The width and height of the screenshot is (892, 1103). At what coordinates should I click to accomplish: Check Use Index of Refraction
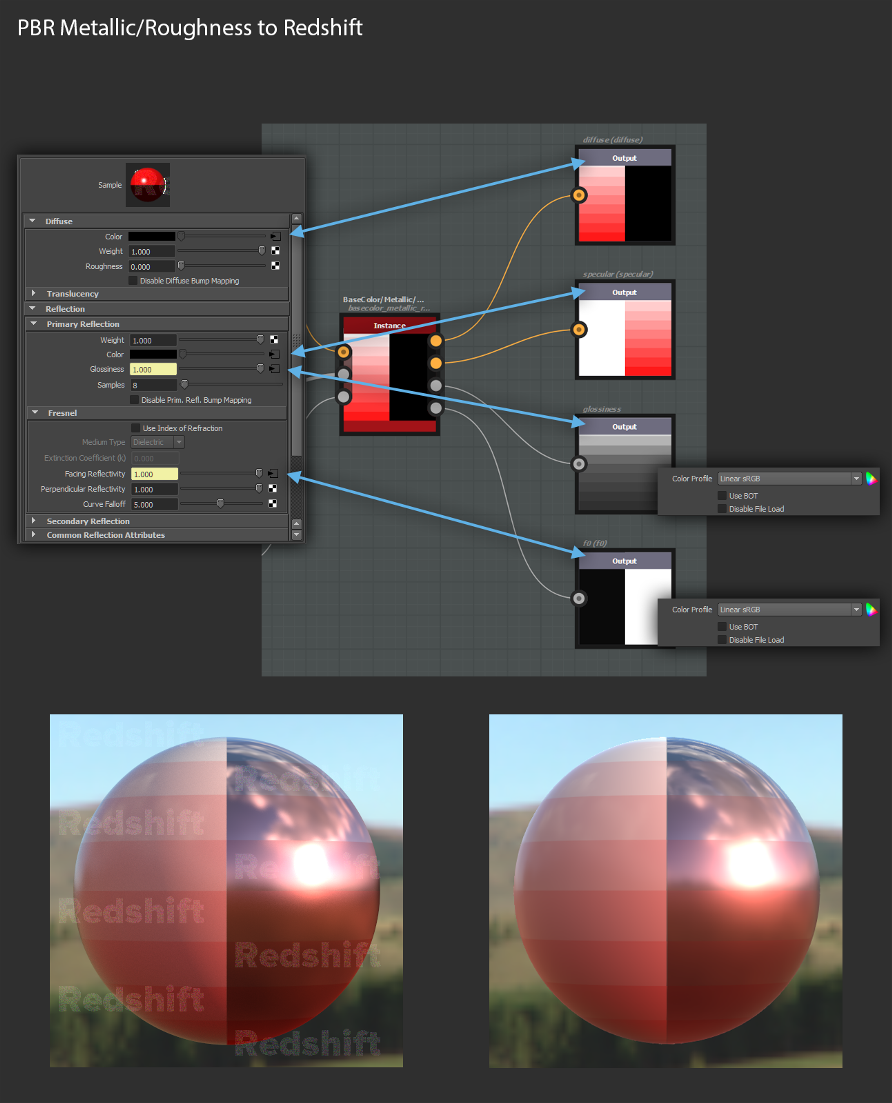coord(136,428)
